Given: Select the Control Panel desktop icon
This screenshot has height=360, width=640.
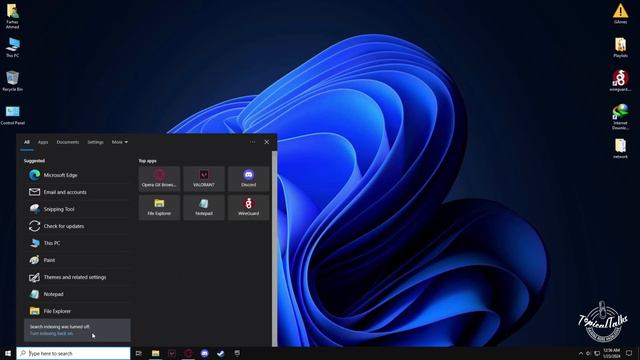Looking at the screenshot, I should (x=12, y=115).
